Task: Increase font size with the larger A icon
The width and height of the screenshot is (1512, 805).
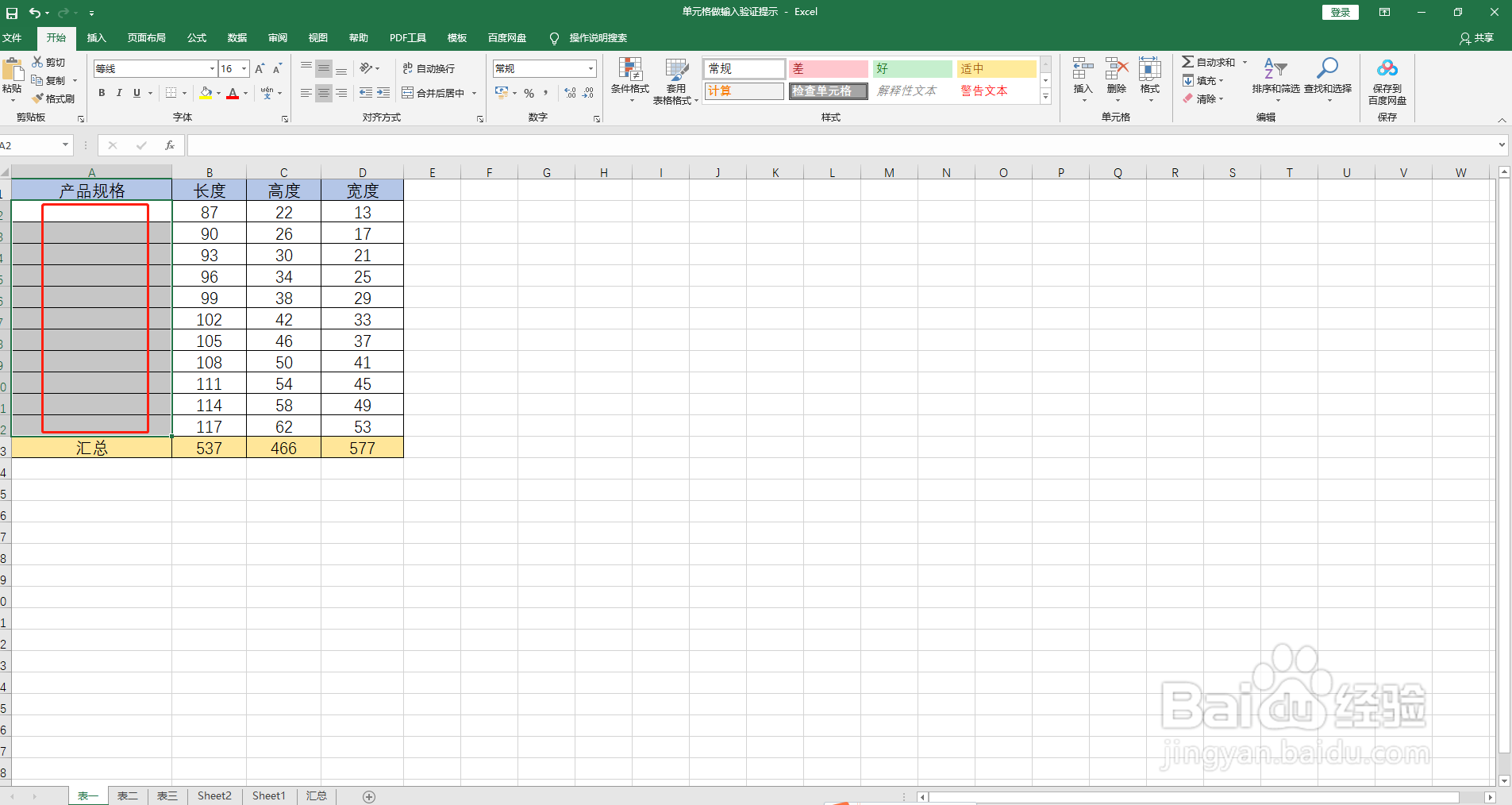Action: pyautogui.click(x=260, y=69)
